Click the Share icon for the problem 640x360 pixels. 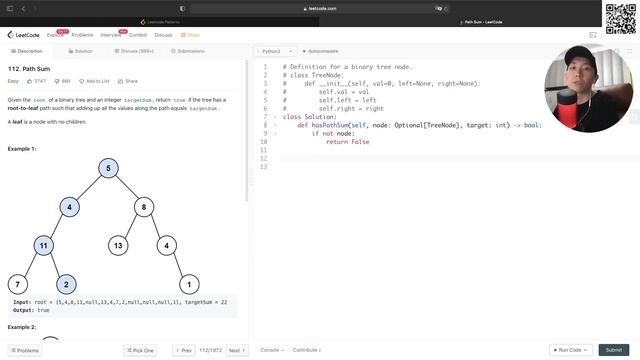tap(120, 81)
